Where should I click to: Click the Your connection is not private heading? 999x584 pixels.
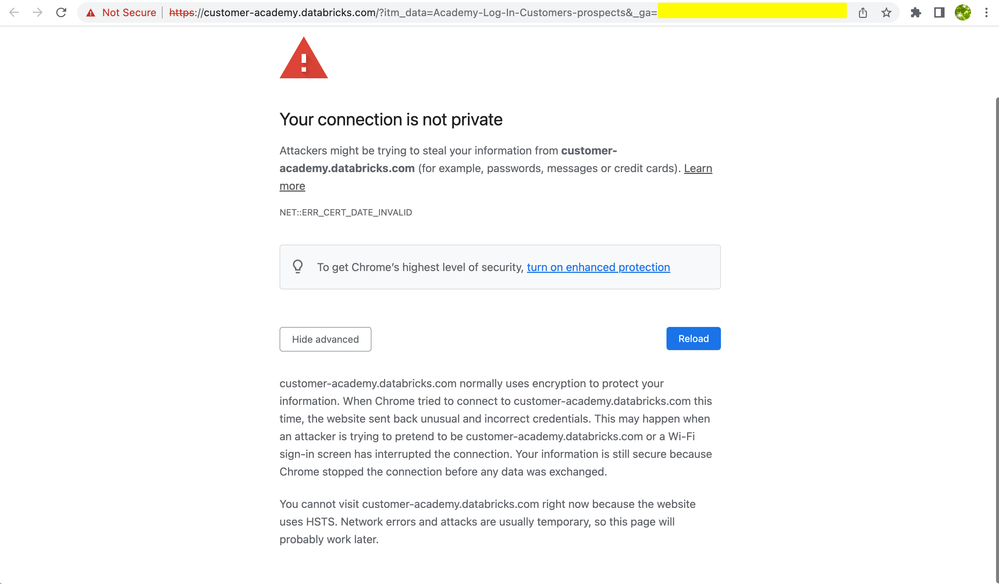tap(391, 120)
